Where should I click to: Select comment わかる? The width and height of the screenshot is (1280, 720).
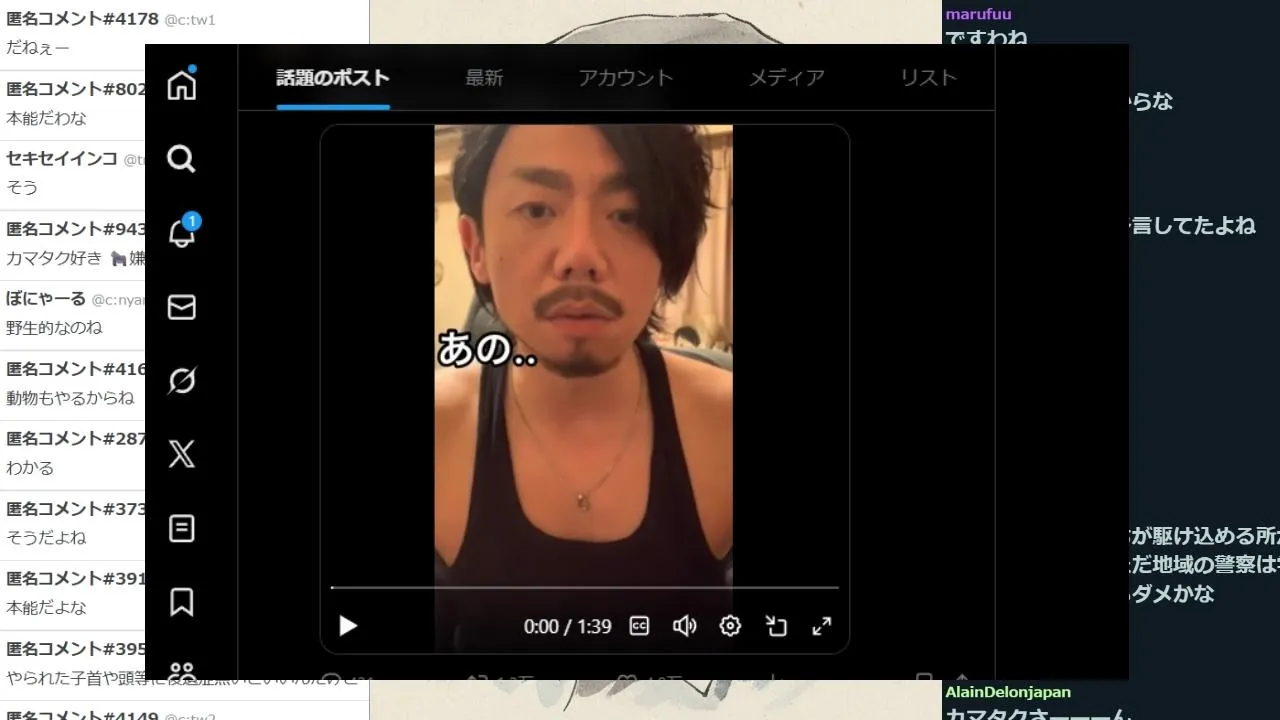pos(30,468)
